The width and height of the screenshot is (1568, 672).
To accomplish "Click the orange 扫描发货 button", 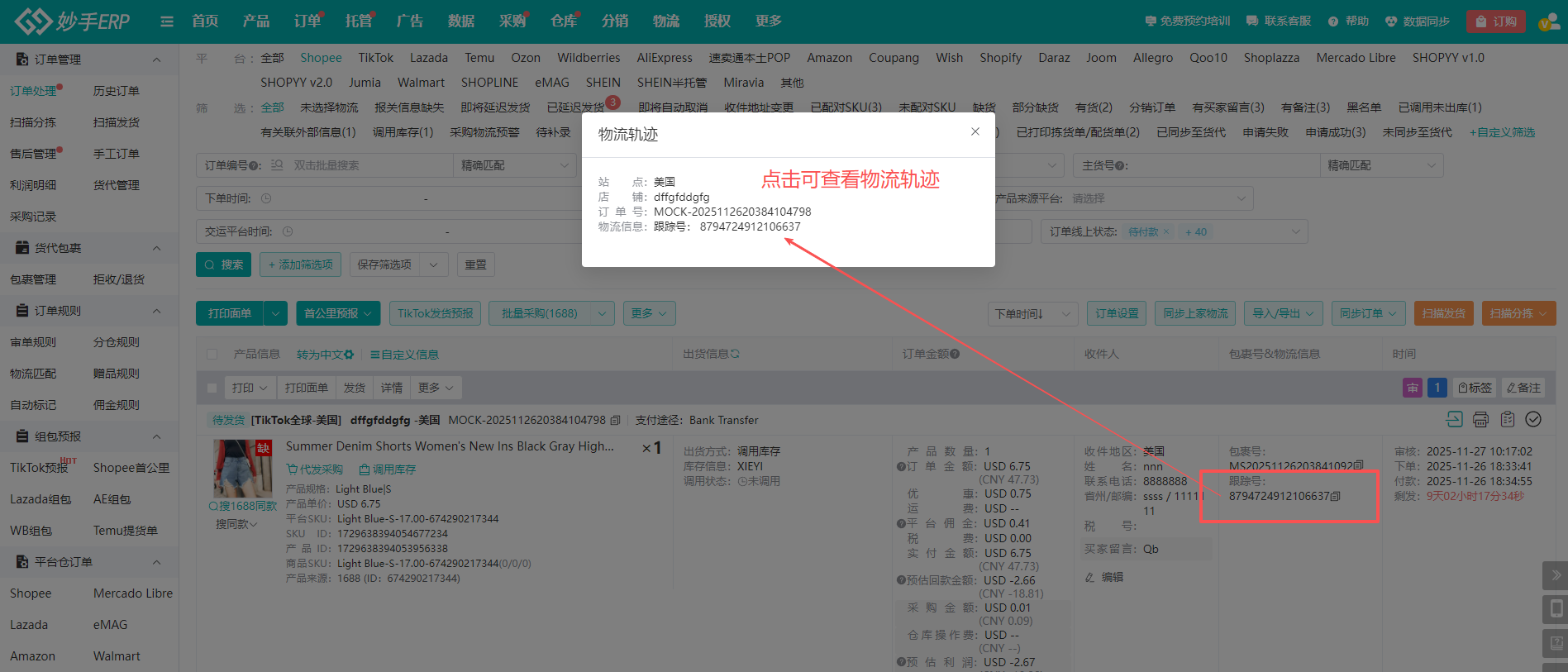I will (x=1443, y=313).
